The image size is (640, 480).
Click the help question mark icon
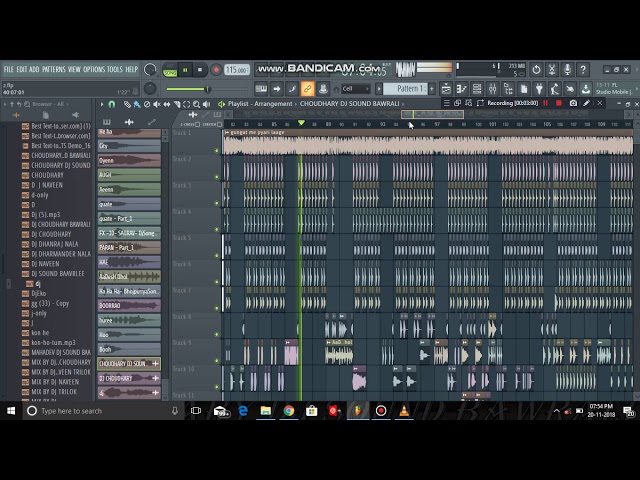(x=583, y=70)
